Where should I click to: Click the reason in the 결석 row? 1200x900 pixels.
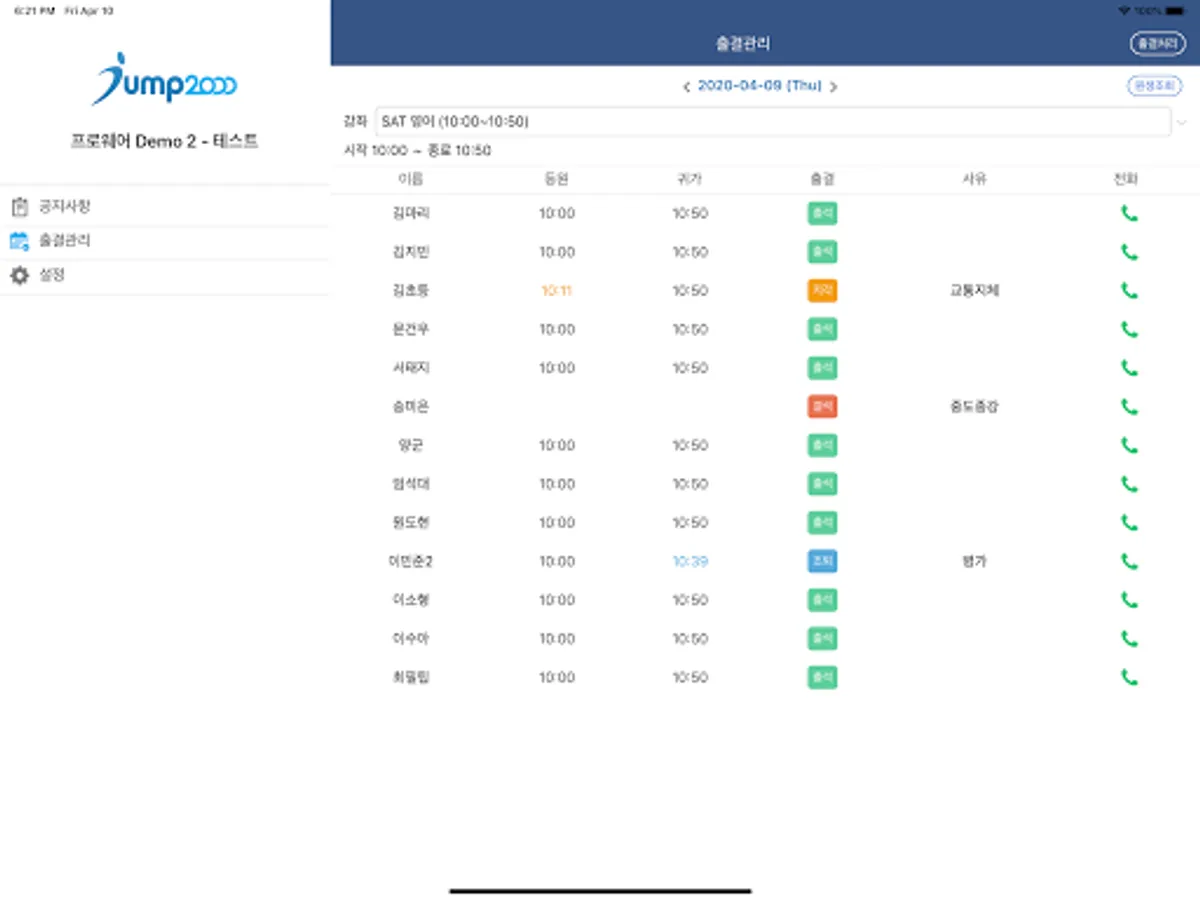point(975,407)
